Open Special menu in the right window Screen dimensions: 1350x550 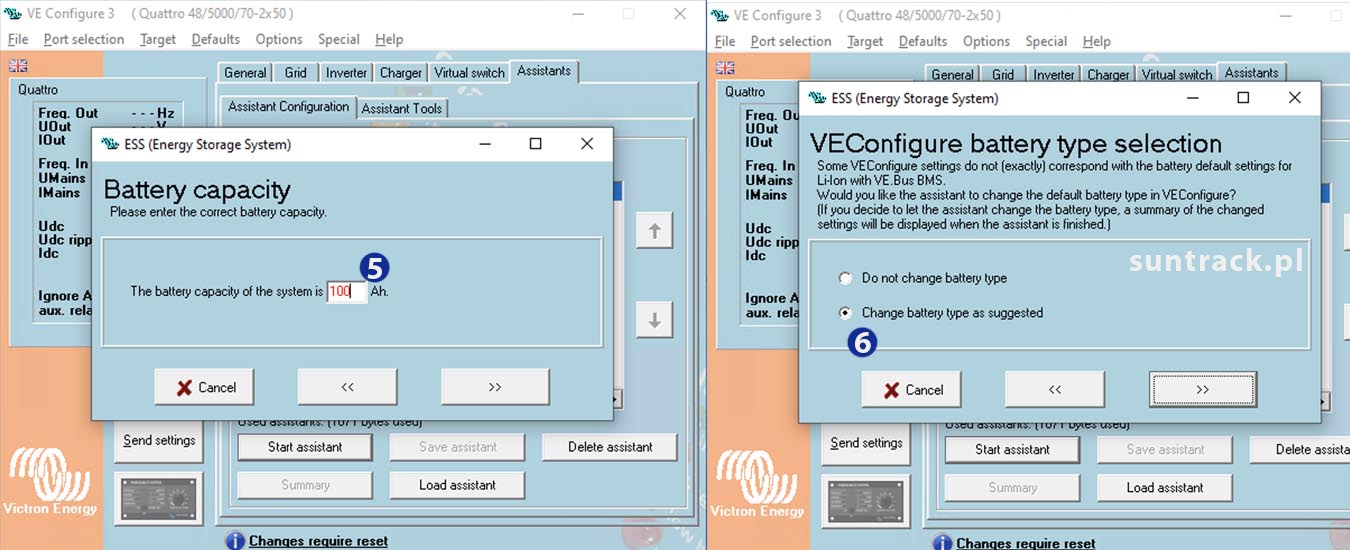click(x=1046, y=41)
